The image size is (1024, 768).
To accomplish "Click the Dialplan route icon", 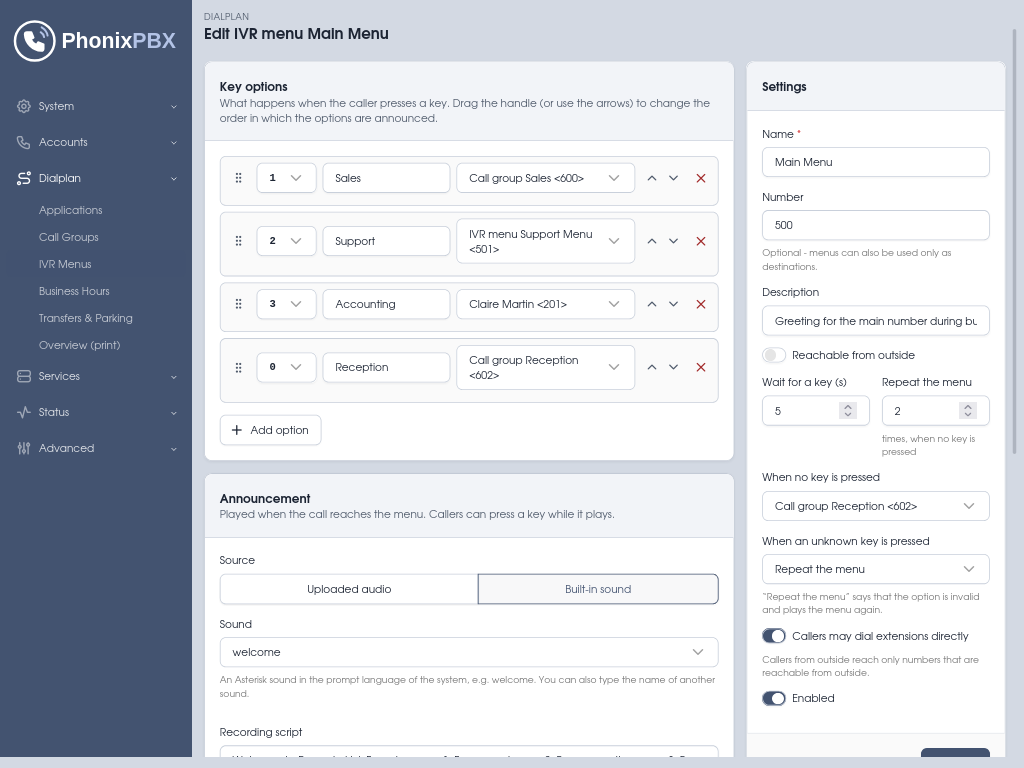I will pos(24,178).
